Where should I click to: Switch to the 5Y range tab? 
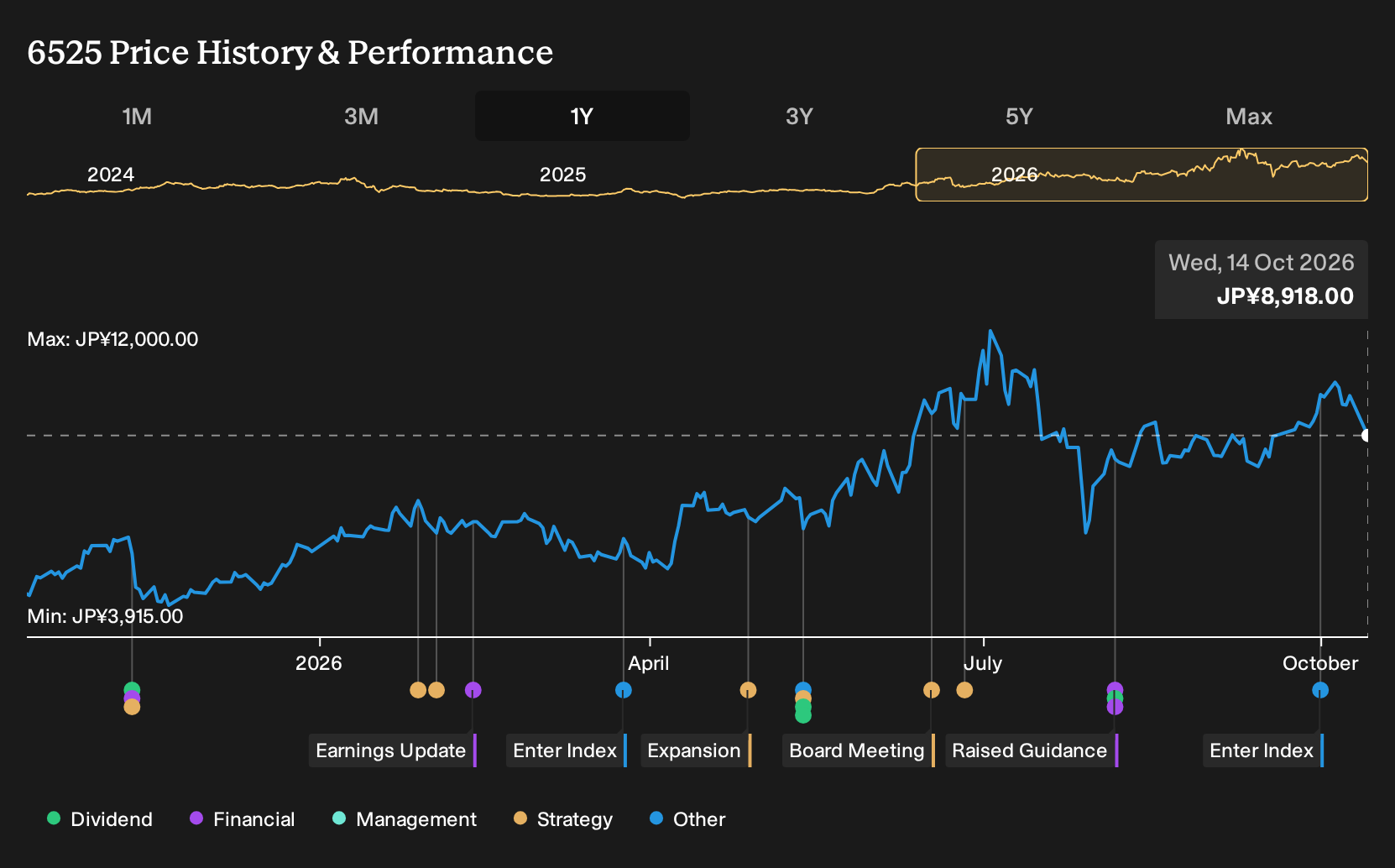point(1019,116)
